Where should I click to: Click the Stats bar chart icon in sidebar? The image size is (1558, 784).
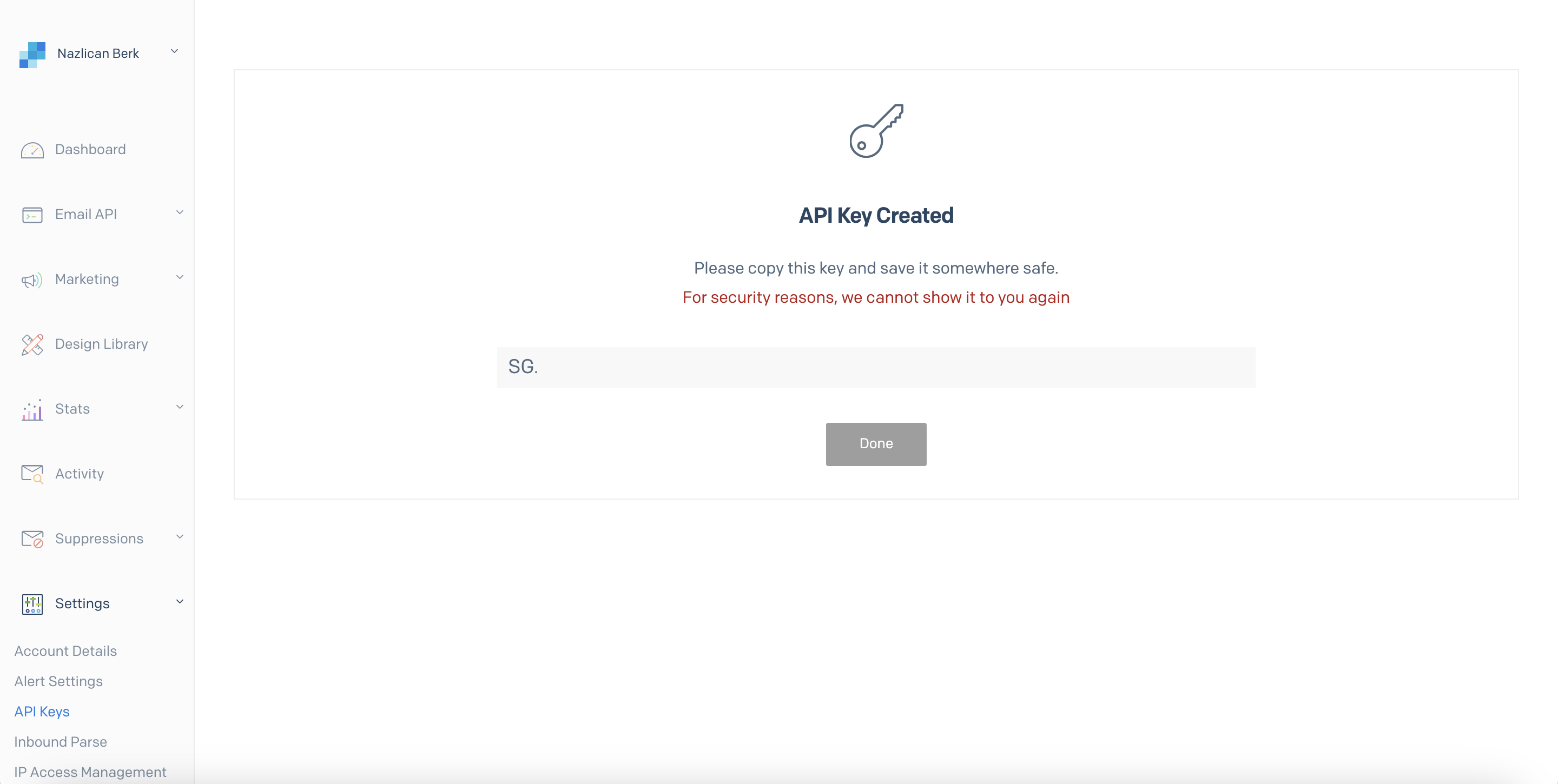(31, 409)
